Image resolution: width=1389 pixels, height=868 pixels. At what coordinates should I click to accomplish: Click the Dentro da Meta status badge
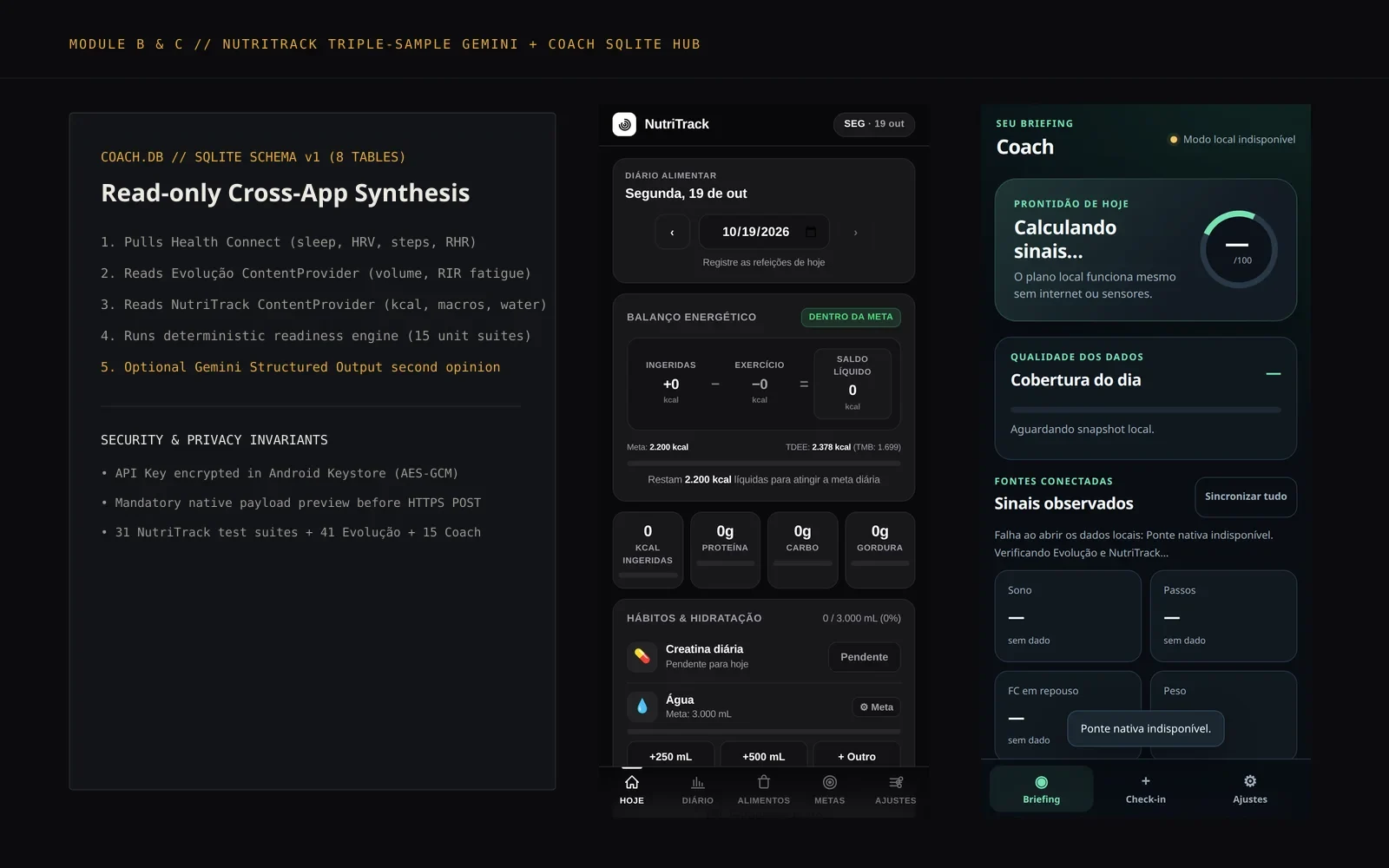click(x=851, y=317)
